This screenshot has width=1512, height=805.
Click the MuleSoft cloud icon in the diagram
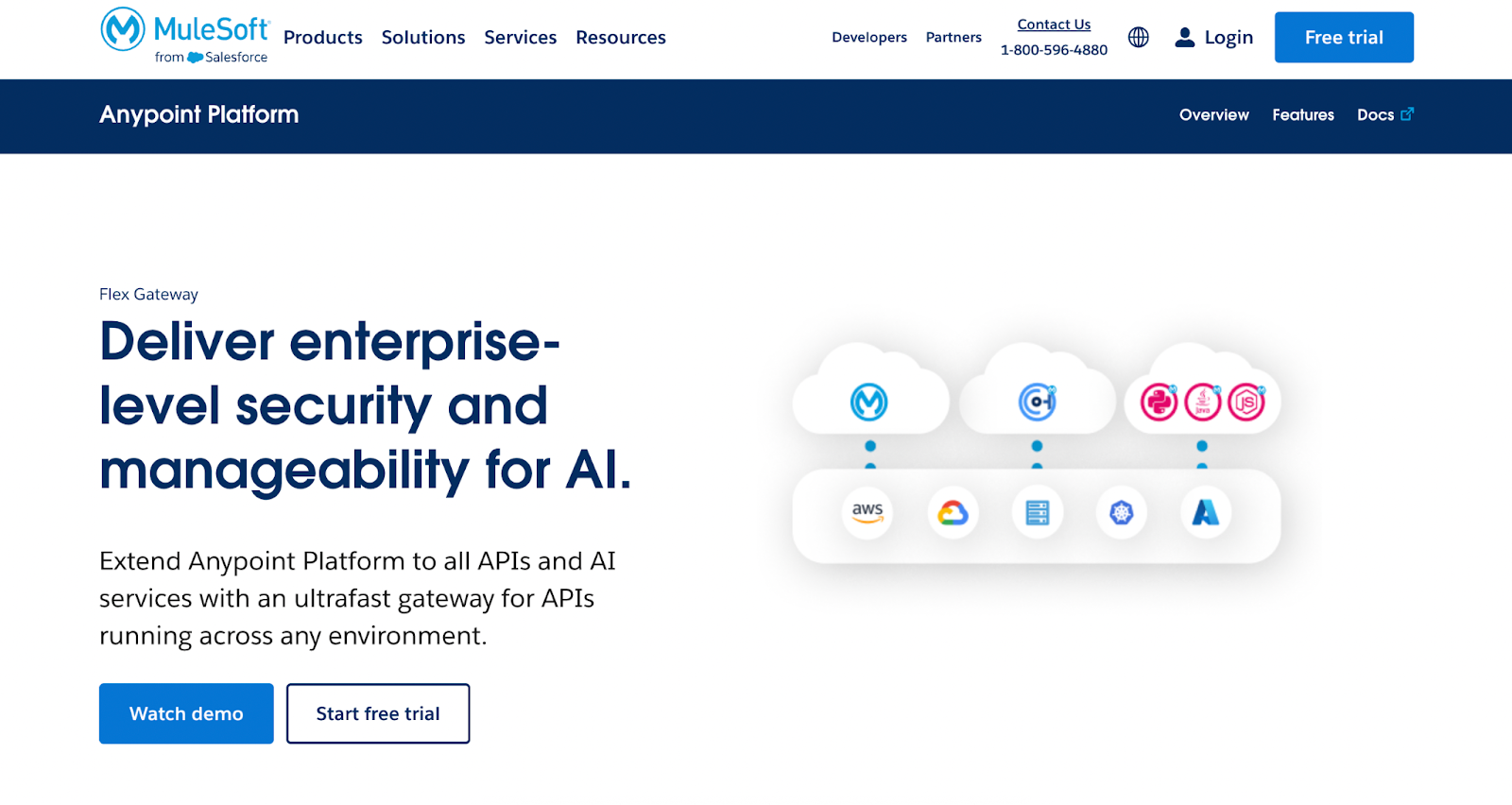868,402
